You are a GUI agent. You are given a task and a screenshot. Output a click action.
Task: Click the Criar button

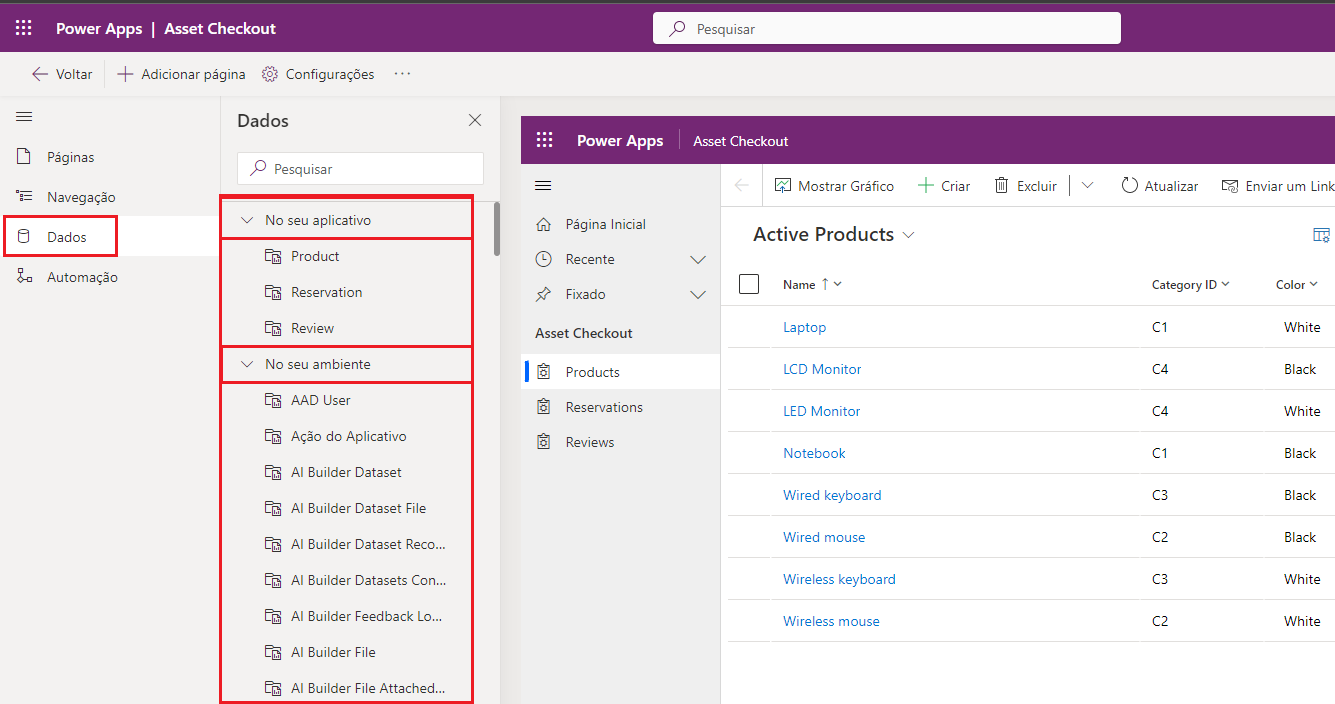[x=944, y=186]
